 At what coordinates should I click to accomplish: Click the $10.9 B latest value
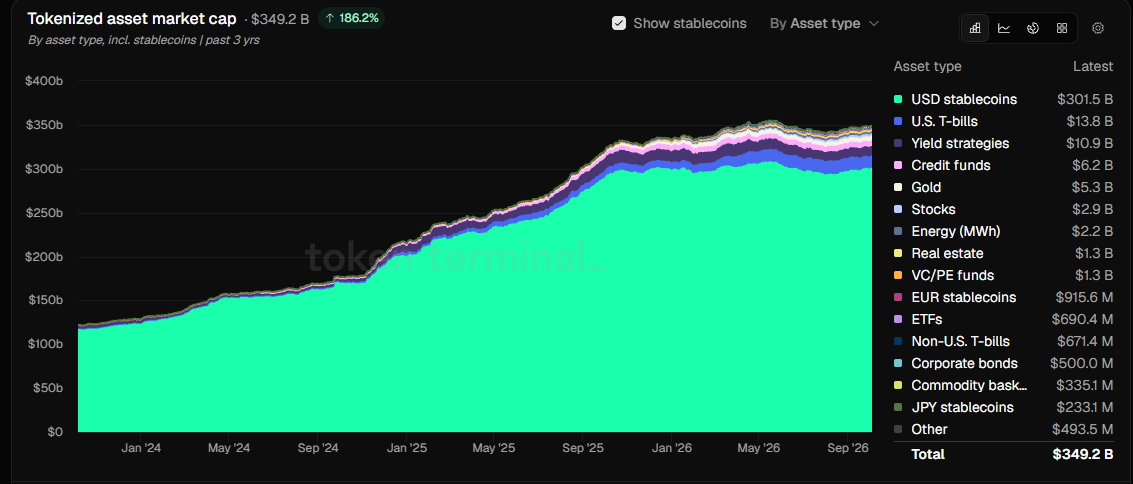(1090, 144)
